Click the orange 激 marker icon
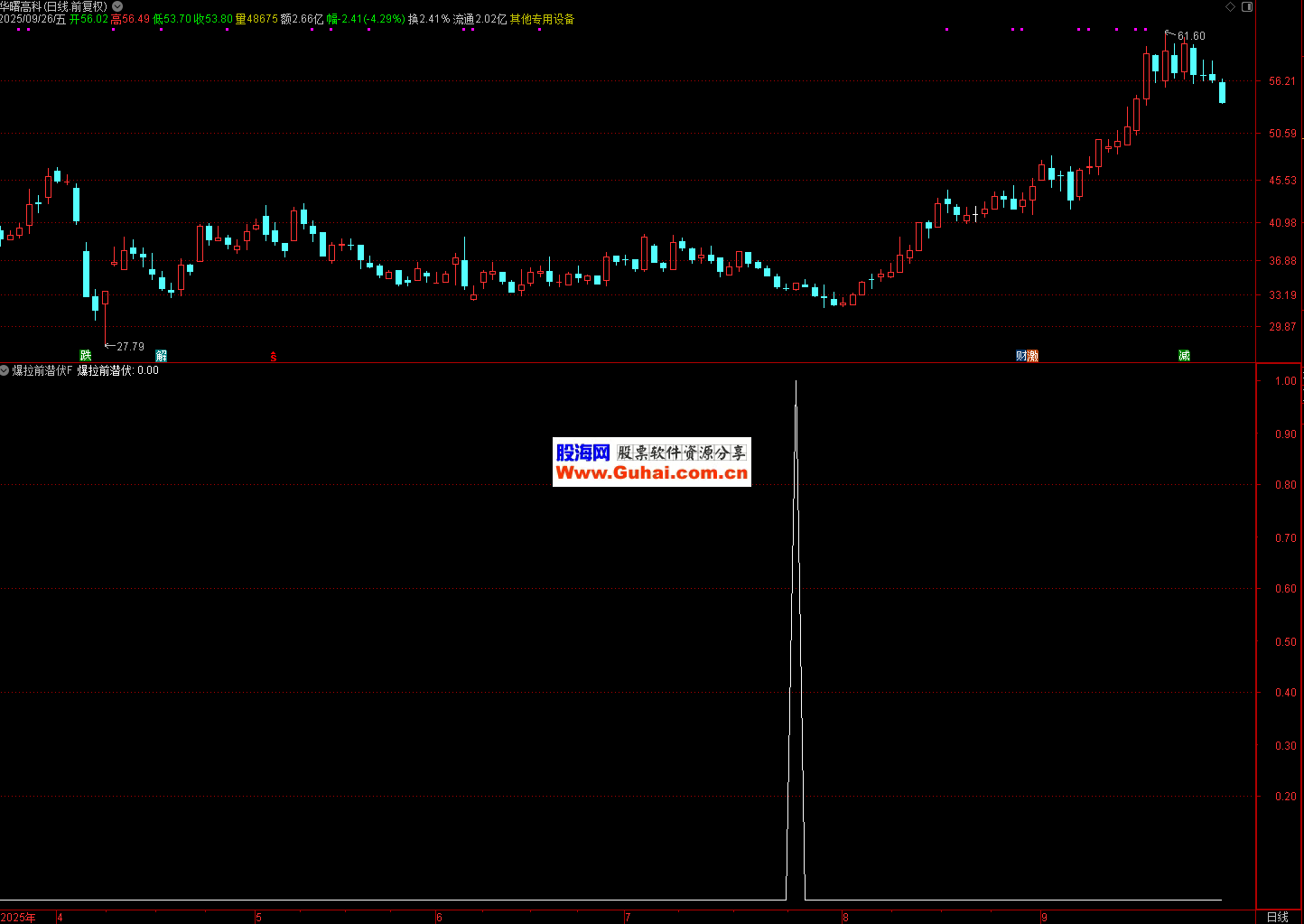1304x924 pixels. tap(1032, 356)
